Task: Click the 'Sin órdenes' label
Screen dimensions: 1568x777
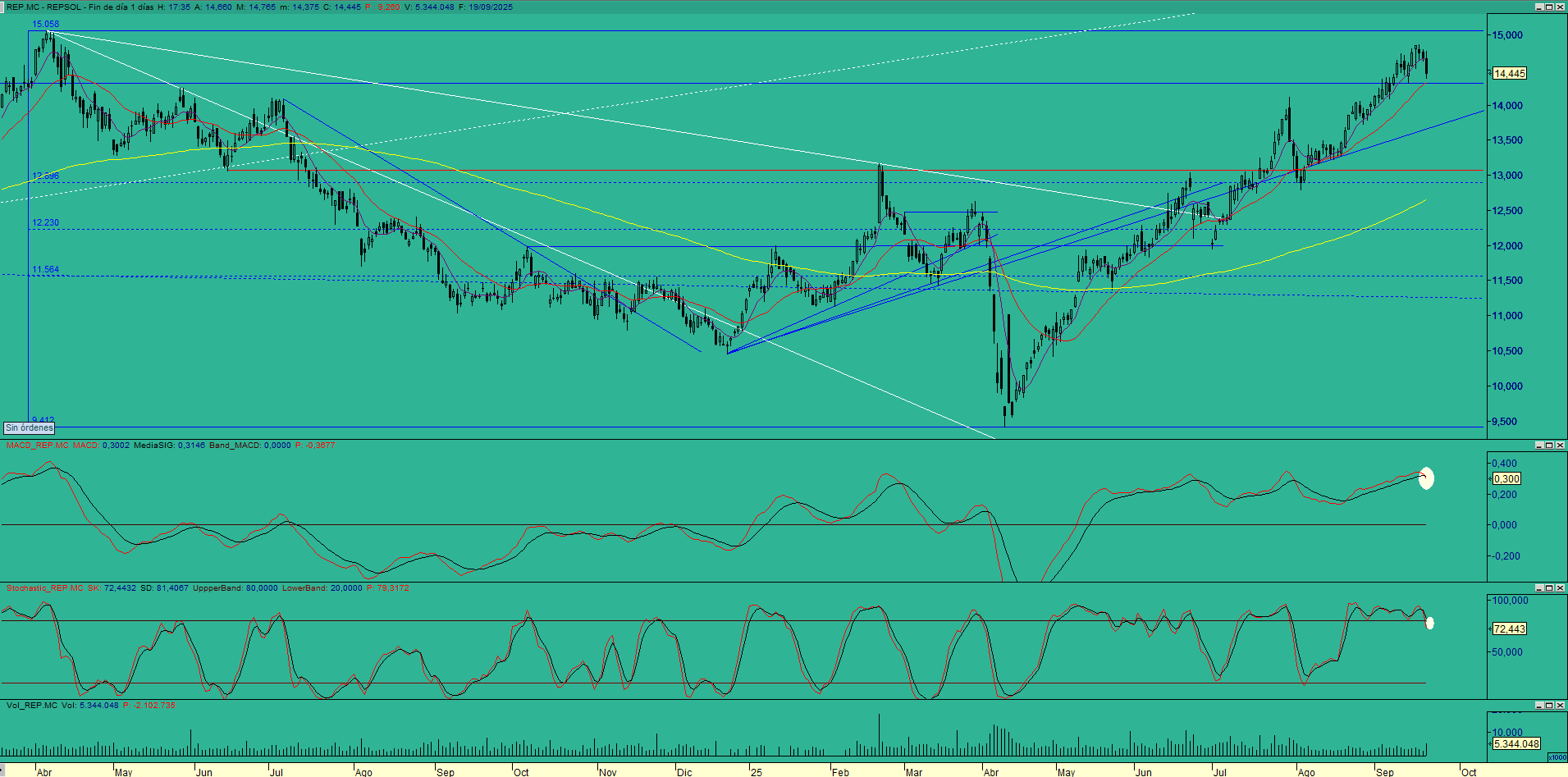Action: pos(30,427)
